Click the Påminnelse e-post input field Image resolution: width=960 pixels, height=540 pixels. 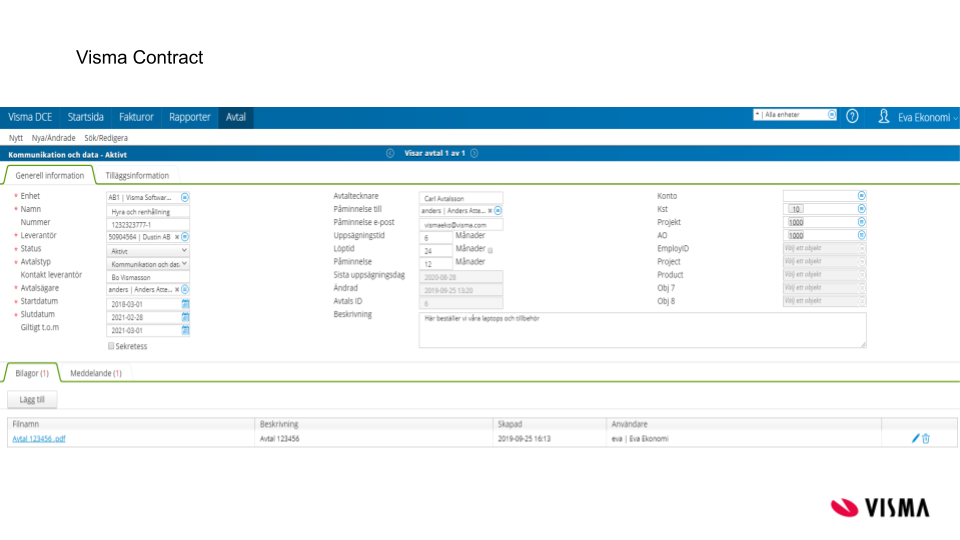click(x=461, y=224)
